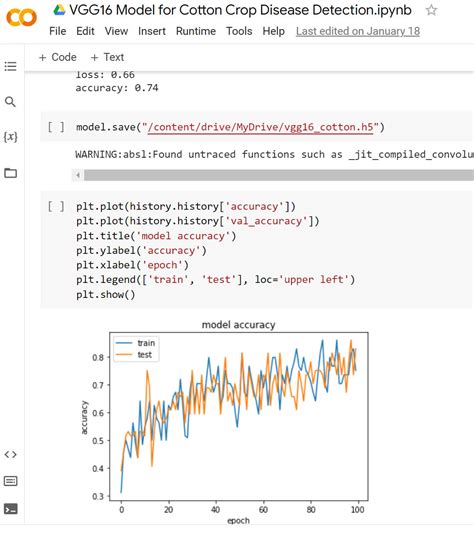This screenshot has height=542, width=474.
Task: Click the plt.title('model accuracy') line
Action: tap(156, 236)
